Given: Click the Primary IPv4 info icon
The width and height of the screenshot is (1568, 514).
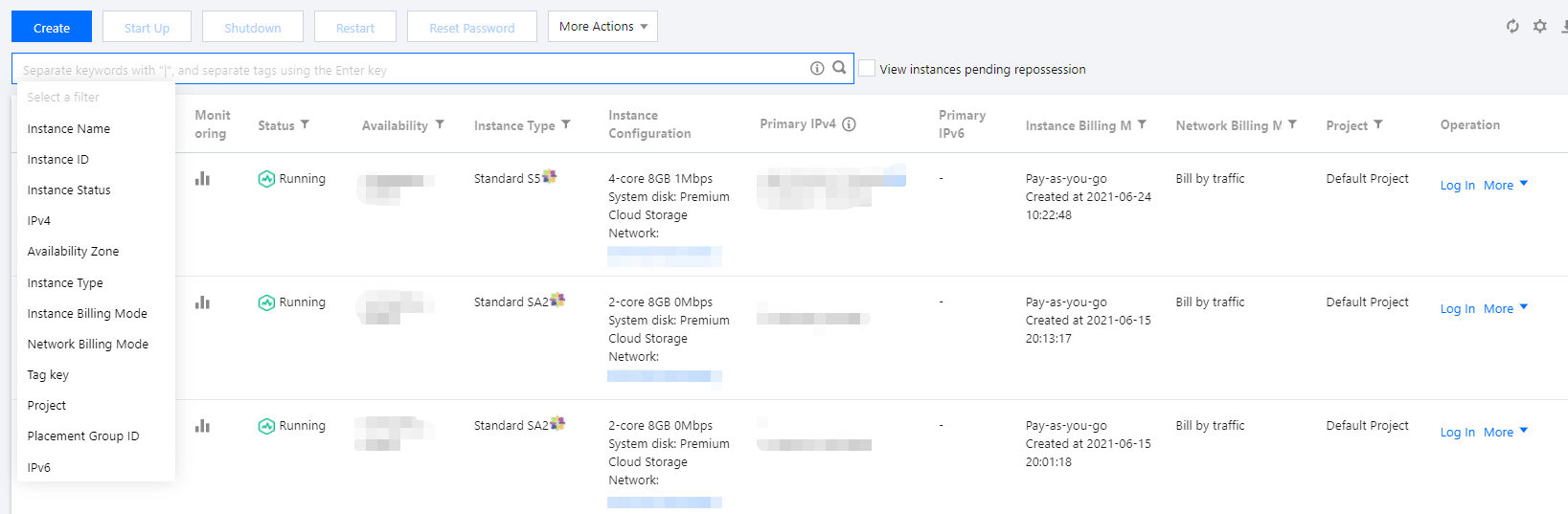Looking at the screenshot, I should click(x=849, y=124).
